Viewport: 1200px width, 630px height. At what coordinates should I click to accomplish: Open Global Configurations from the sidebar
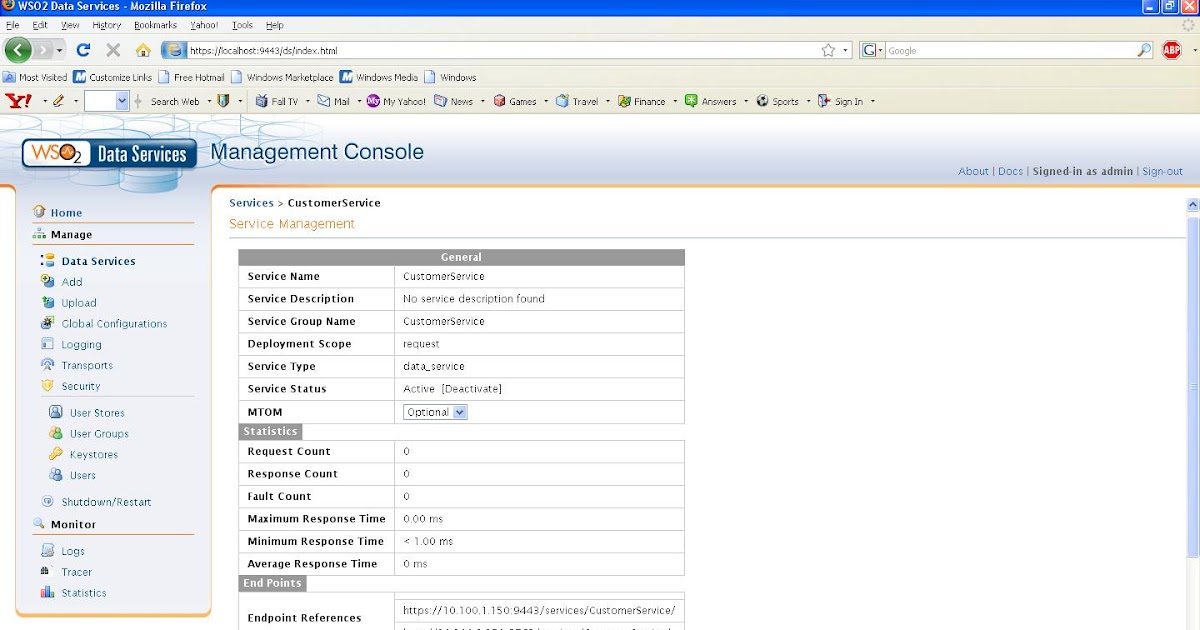click(47, 323)
